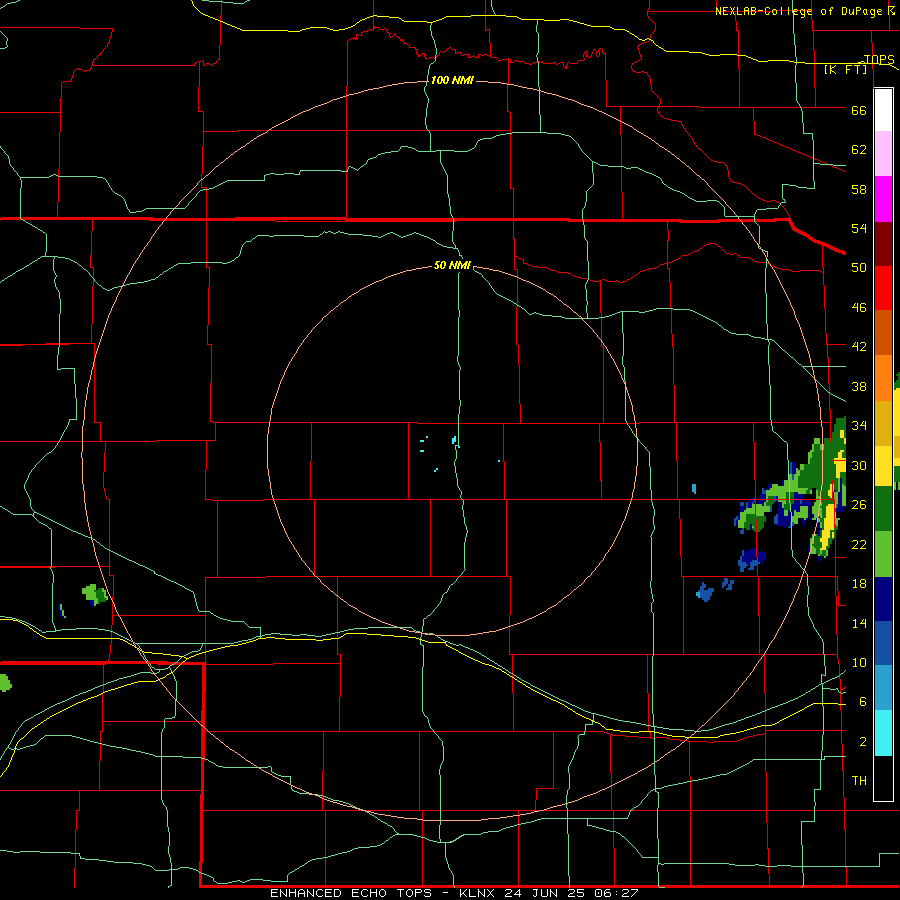Image resolution: width=900 pixels, height=900 pixels.
Task: Click the 38 value in legend
Action: 859,386
